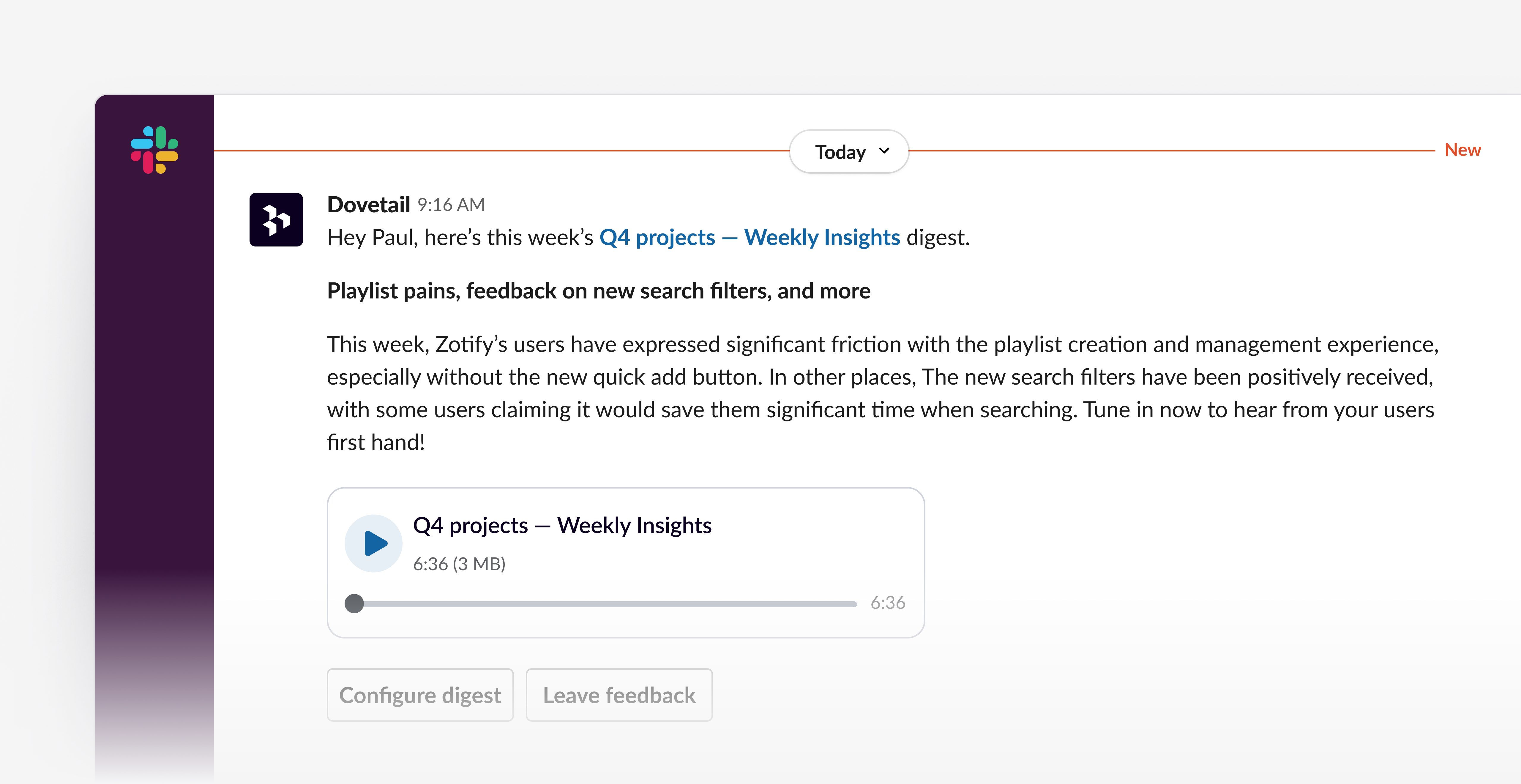1521x784 pixels.
Task: Click the 6:36 duration label on the player
Action: coord(888,603)
